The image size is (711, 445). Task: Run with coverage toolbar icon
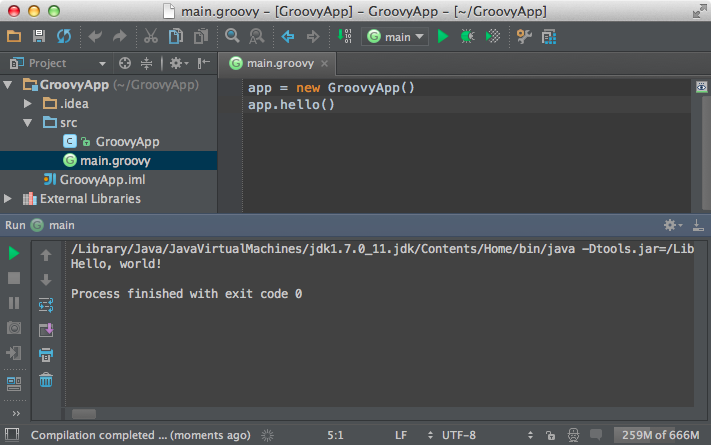[493, 36]
